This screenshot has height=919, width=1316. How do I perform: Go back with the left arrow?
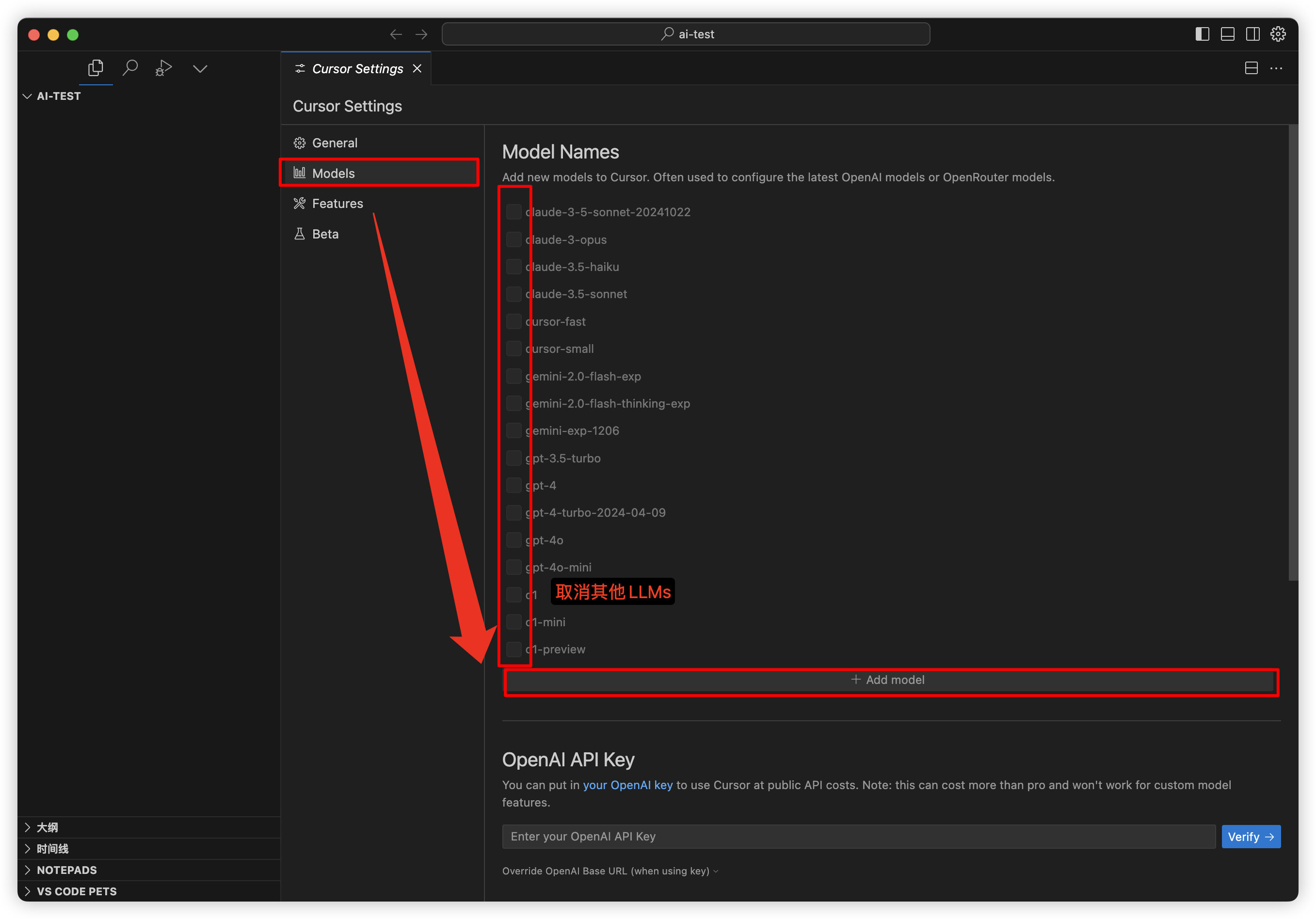coord(396,34)
